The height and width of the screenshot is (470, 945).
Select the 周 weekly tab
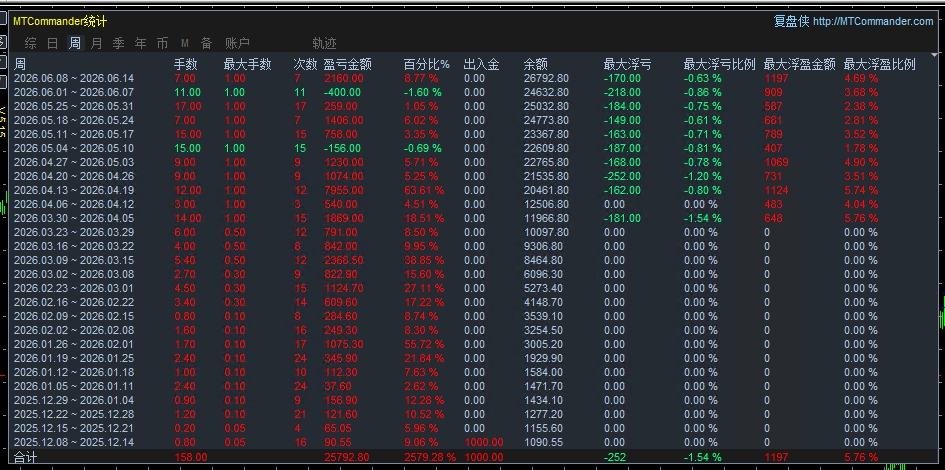(x=75, y=43)
